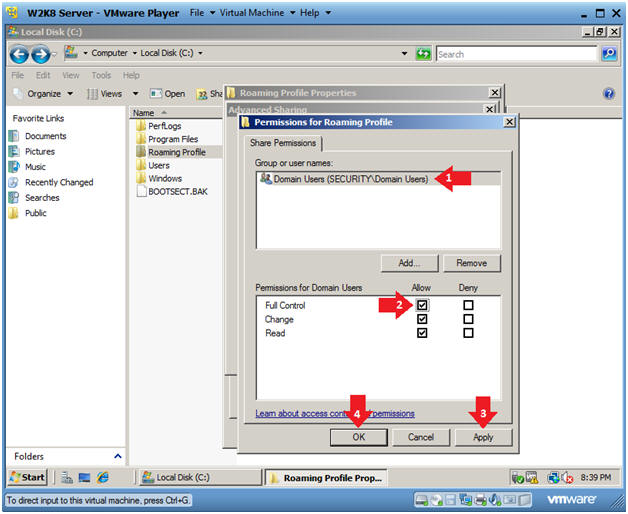Select the Share Permissions tab
Viewport: 628px width, 514px height.
(283, 143)
